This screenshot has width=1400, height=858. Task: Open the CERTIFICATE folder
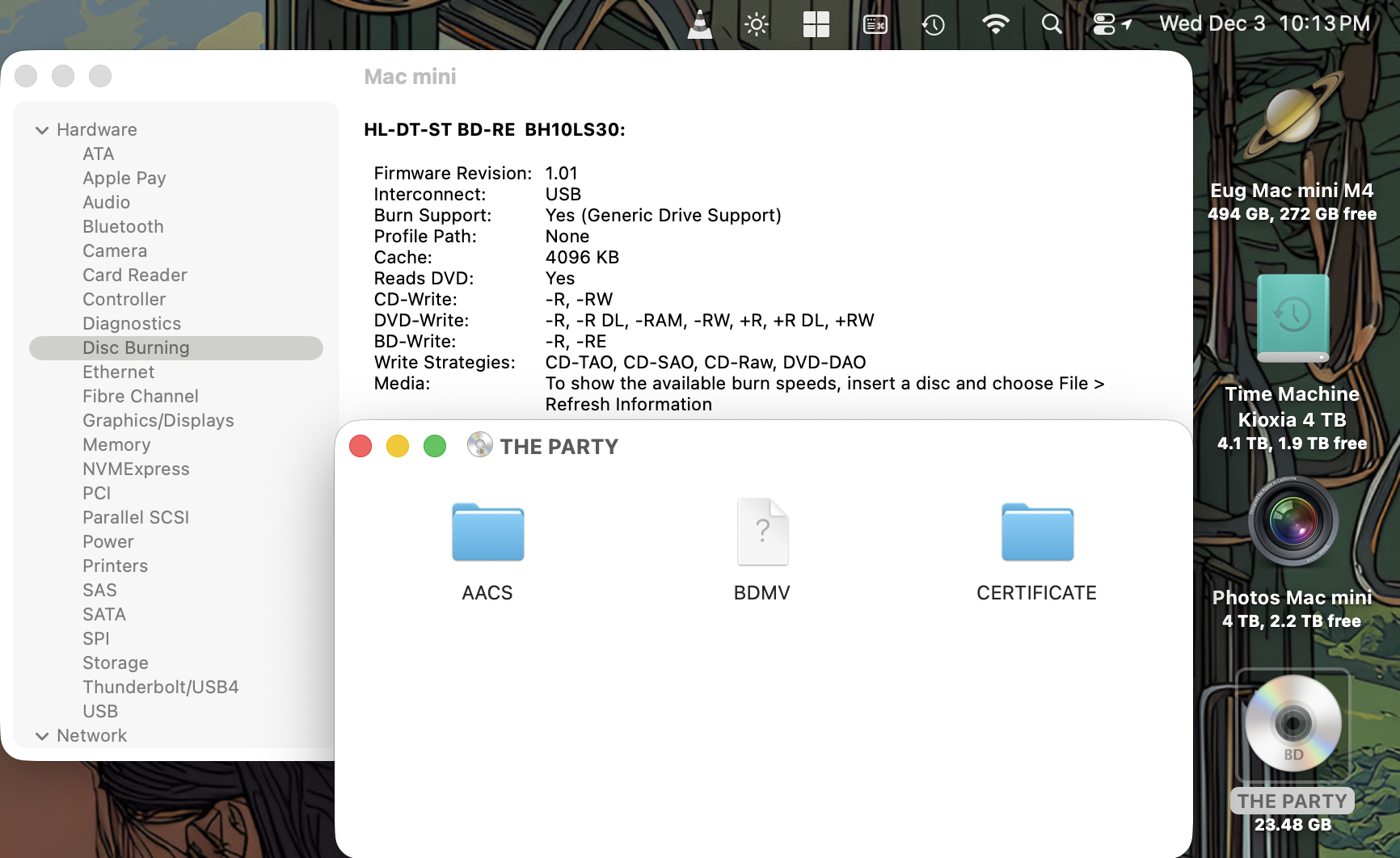coord(1037,532)
